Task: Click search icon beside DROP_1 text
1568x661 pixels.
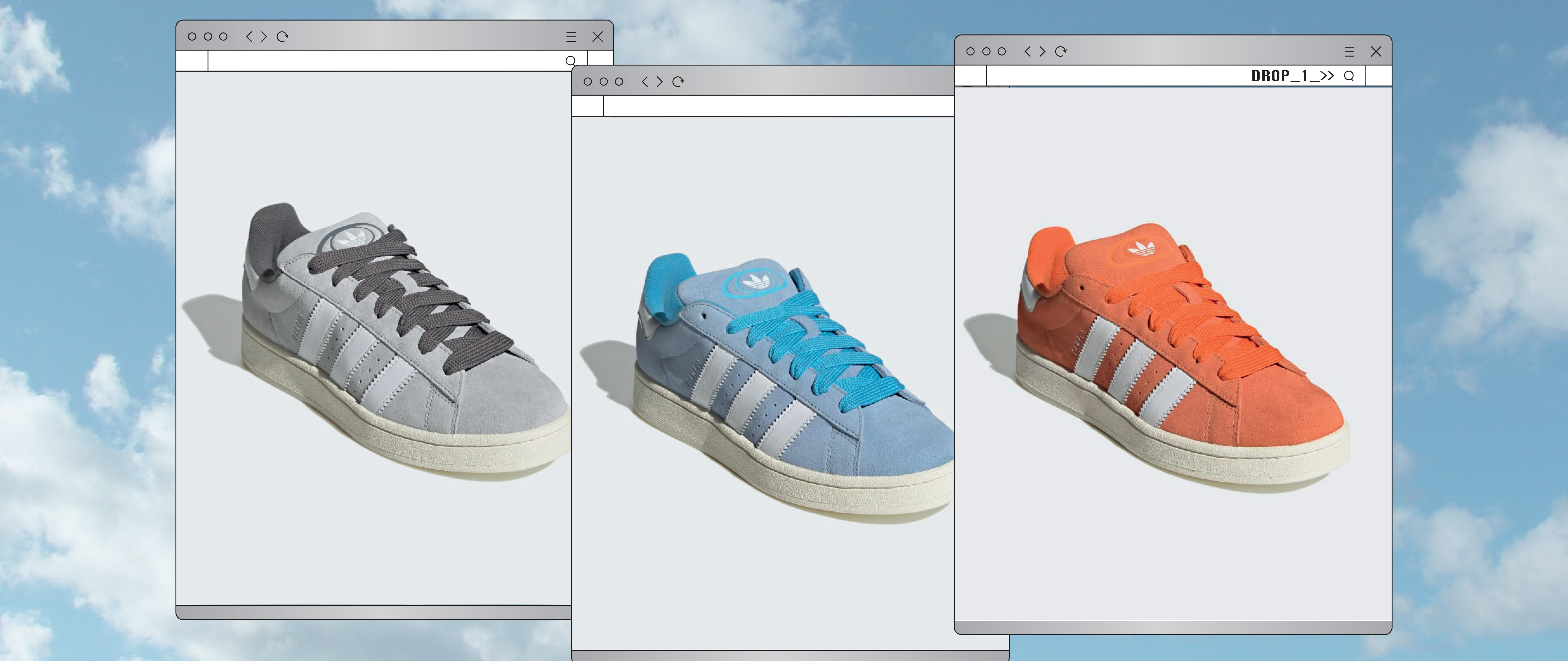Action: coord(1349,76)
